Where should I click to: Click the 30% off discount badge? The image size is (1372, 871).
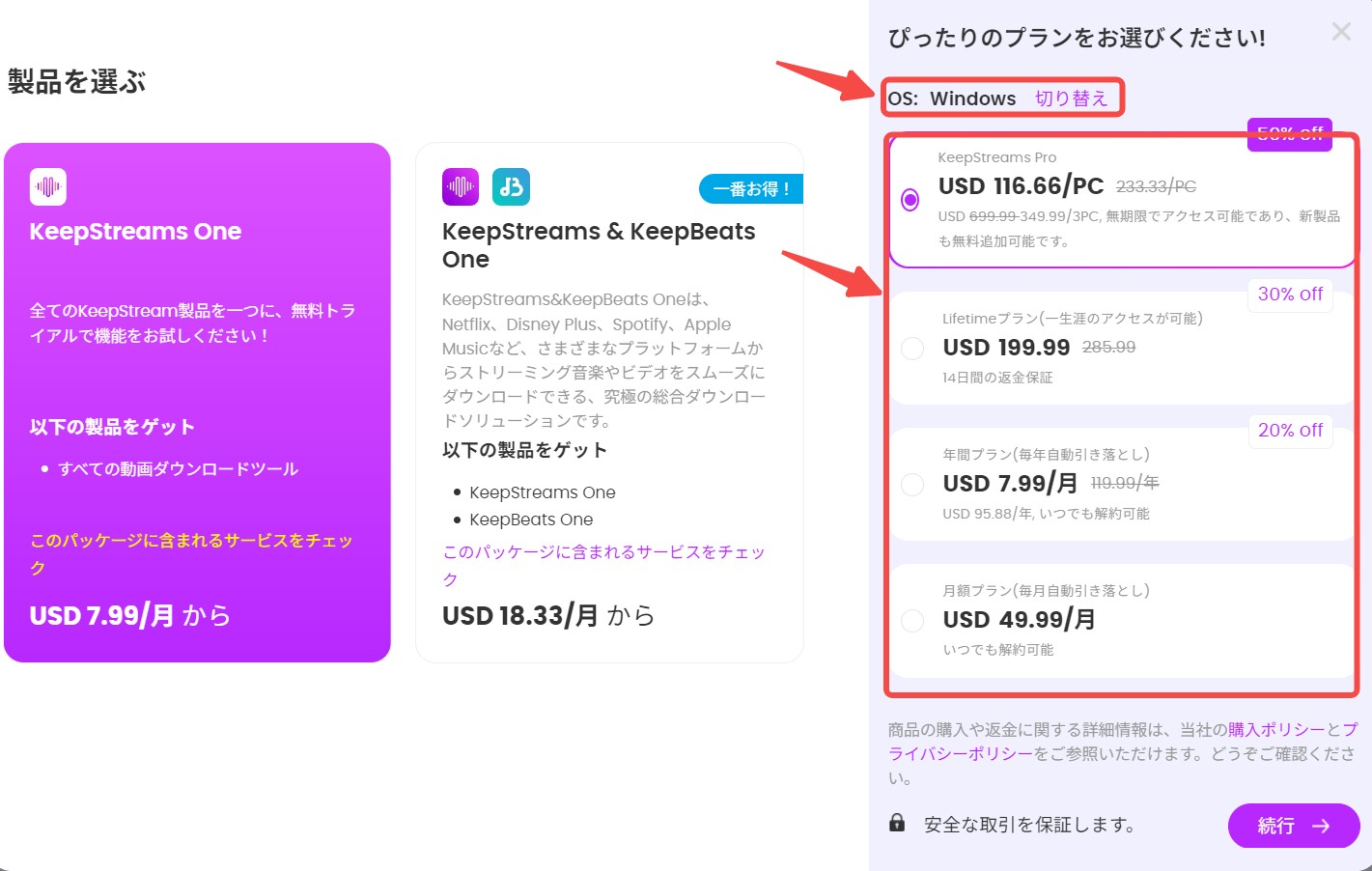point(1290,295)
